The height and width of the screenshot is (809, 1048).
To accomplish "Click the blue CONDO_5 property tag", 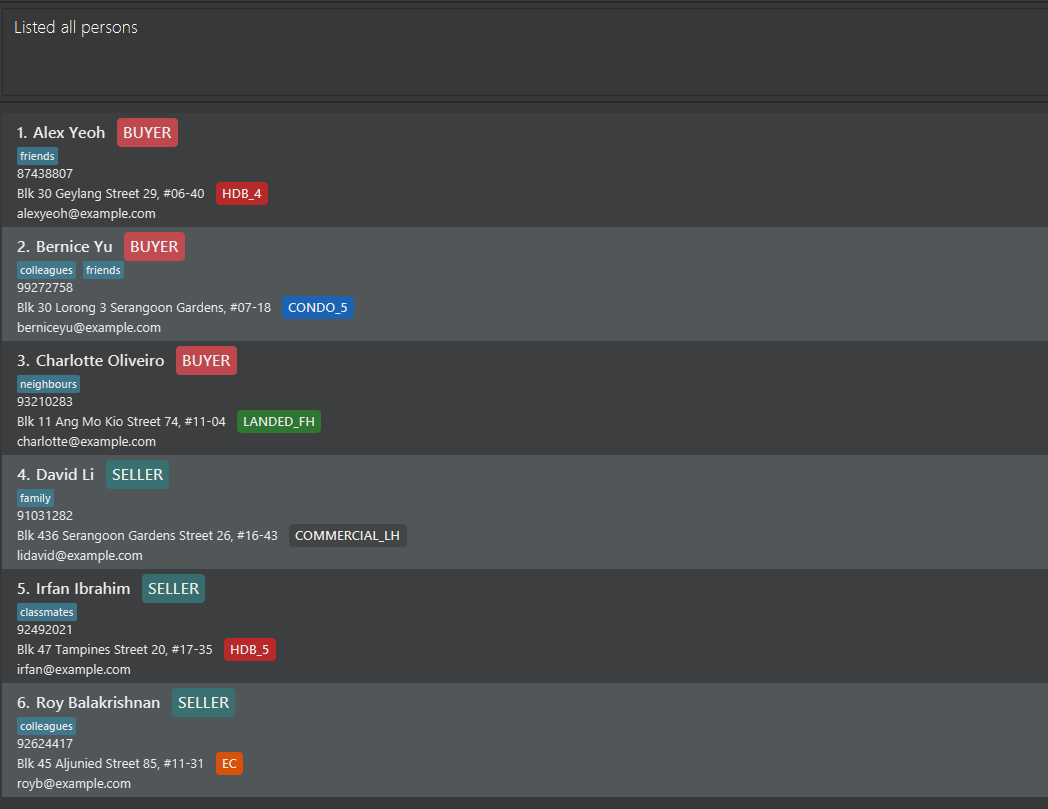I will pyautogui.click(x=317, y=308).
